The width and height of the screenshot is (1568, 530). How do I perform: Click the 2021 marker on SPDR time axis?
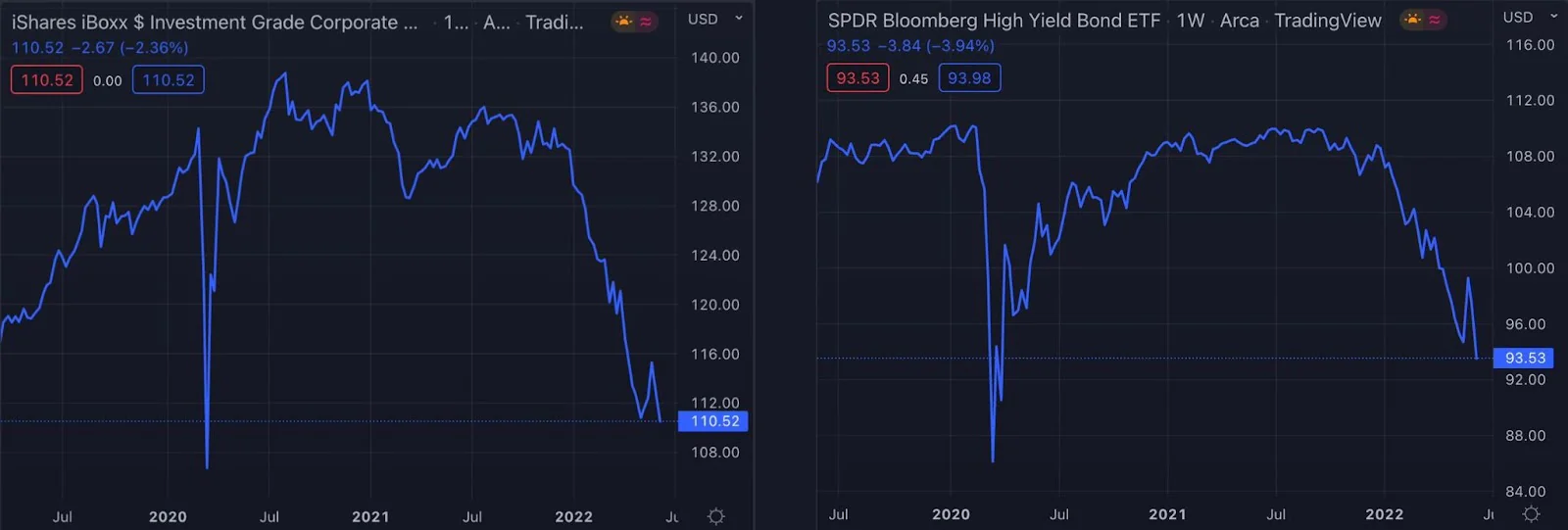[x=1167, y=514]
